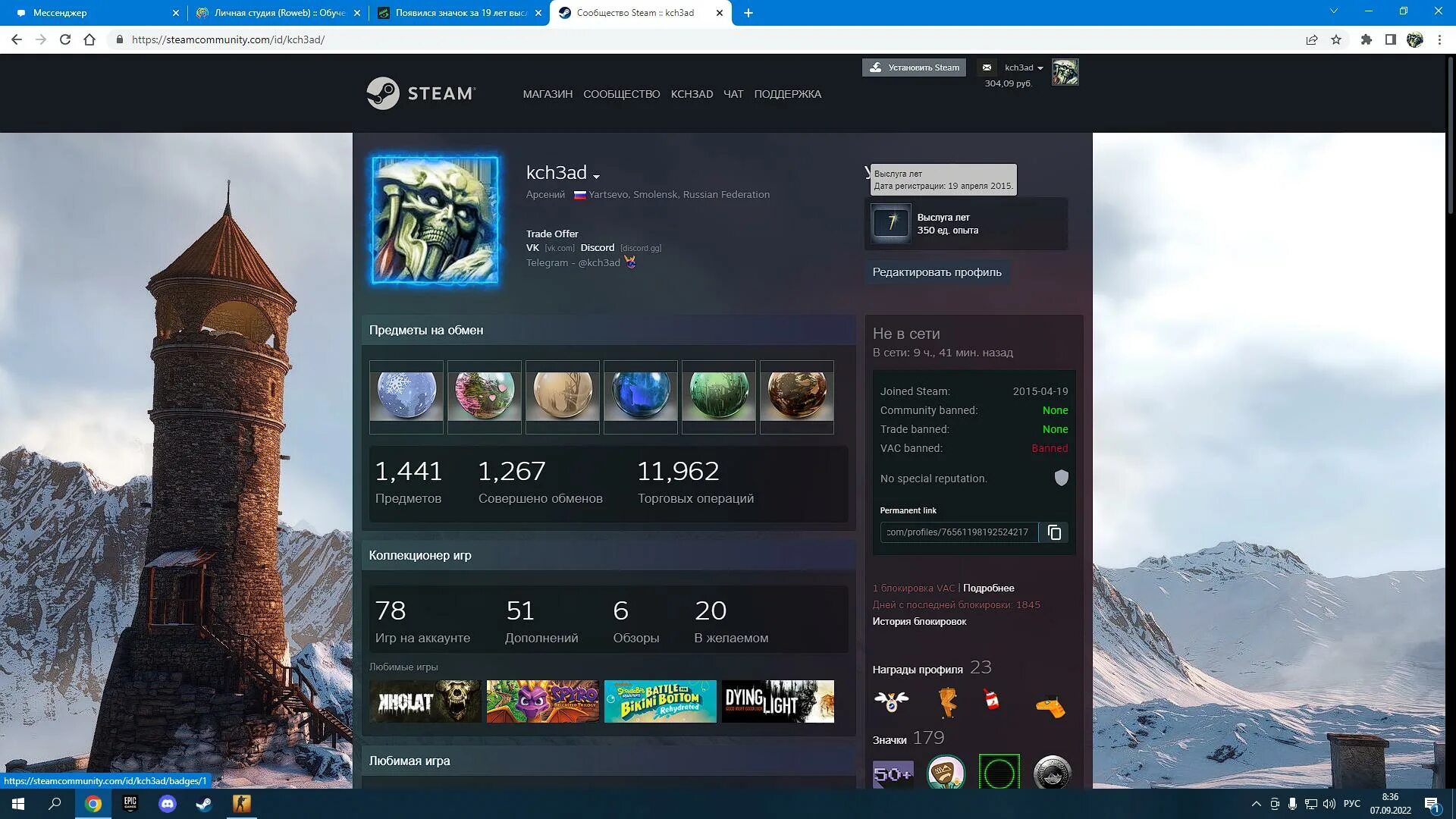The image size is (1456, 819).
Task: Open the ПОДДЕРЖКА menu
Action: pos(787,94)
